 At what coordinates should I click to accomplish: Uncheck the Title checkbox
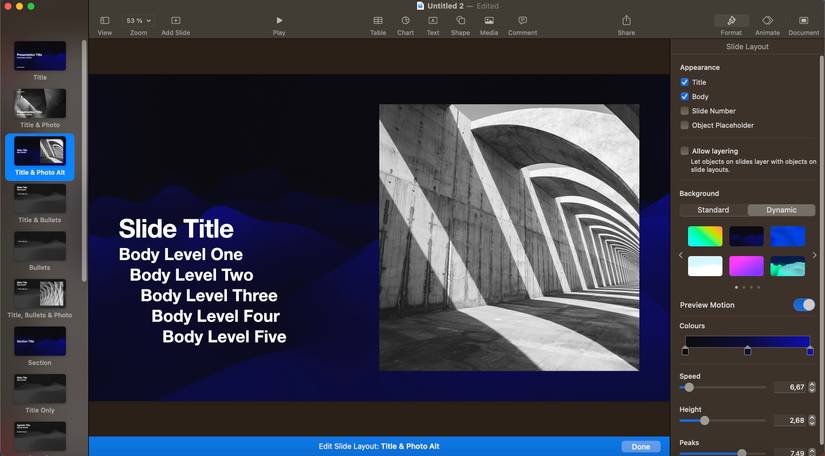(685, 82)
